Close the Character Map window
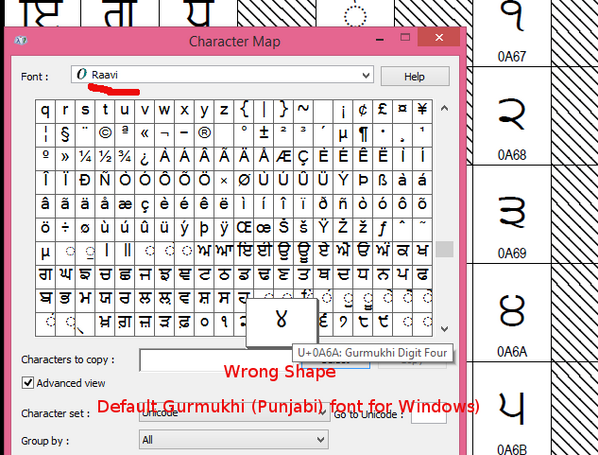 [439, 37]
